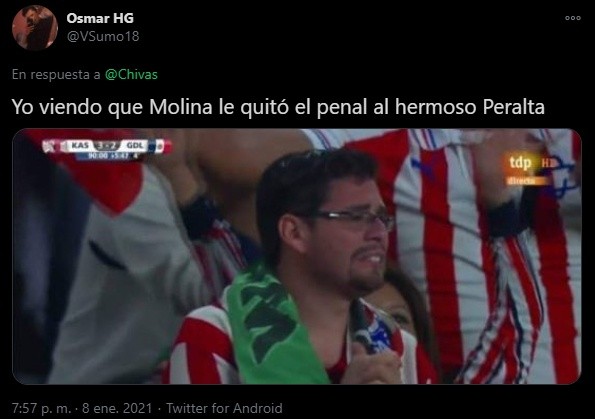Click the match clock under the score
The width and height of the screenshot is (595, 419).
[x=109, y=156]
